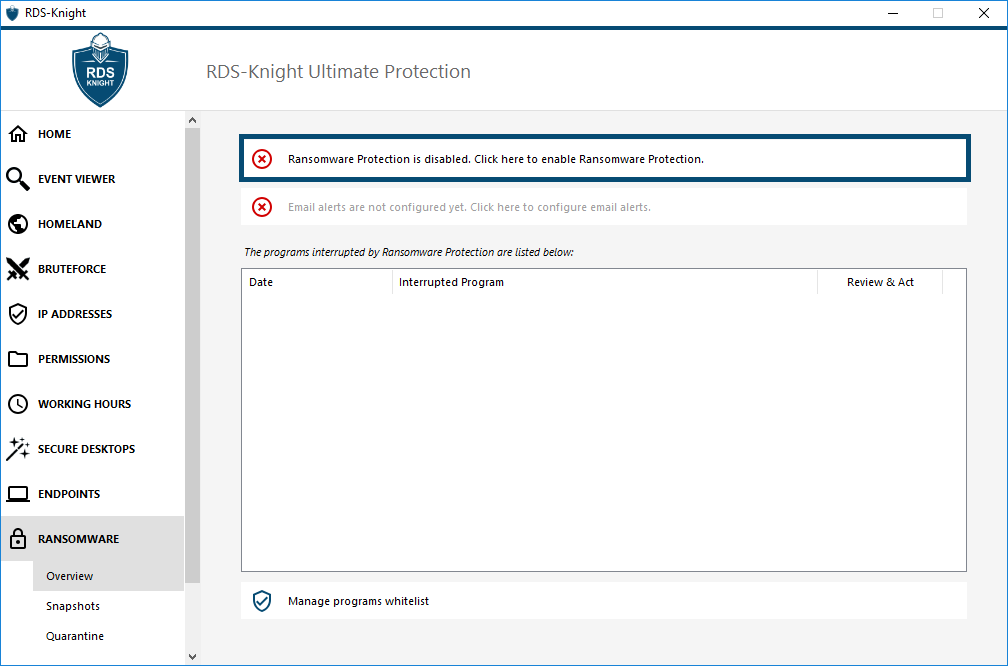
Task: Open BRUTEFORCE settings
Action: pyautogui.click(x=93, y=269)
